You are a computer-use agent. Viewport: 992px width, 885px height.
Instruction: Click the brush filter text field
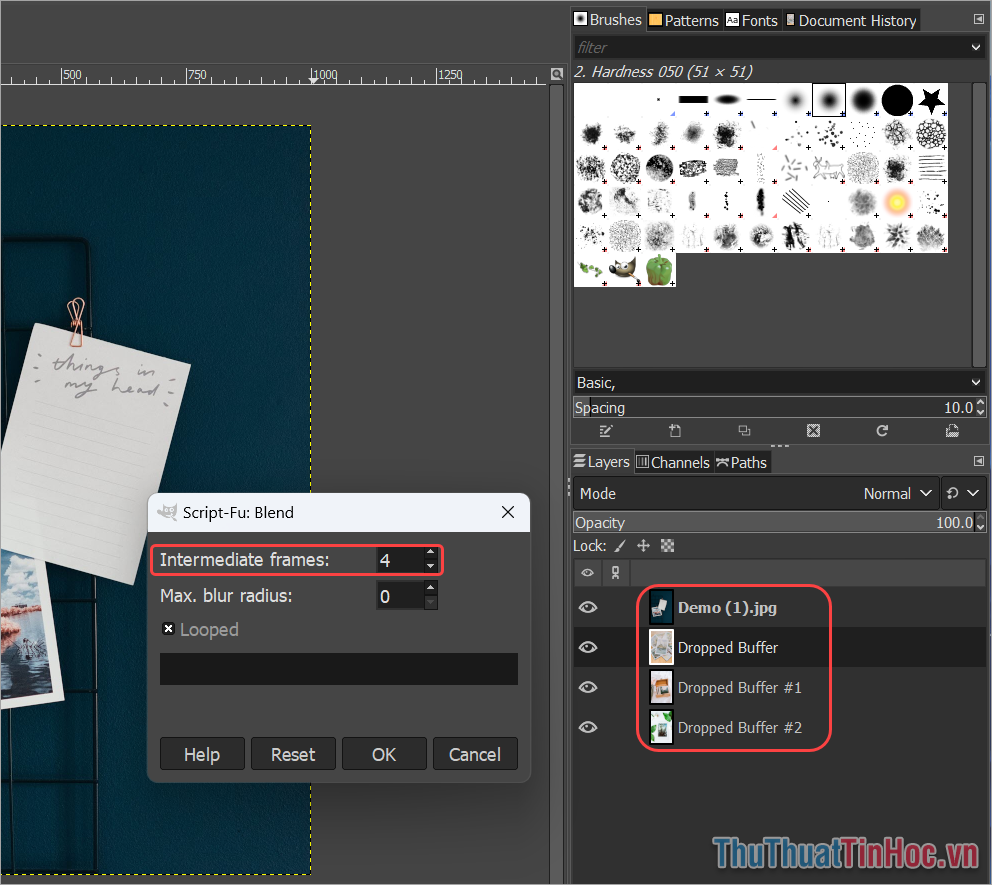click(770, 47)
